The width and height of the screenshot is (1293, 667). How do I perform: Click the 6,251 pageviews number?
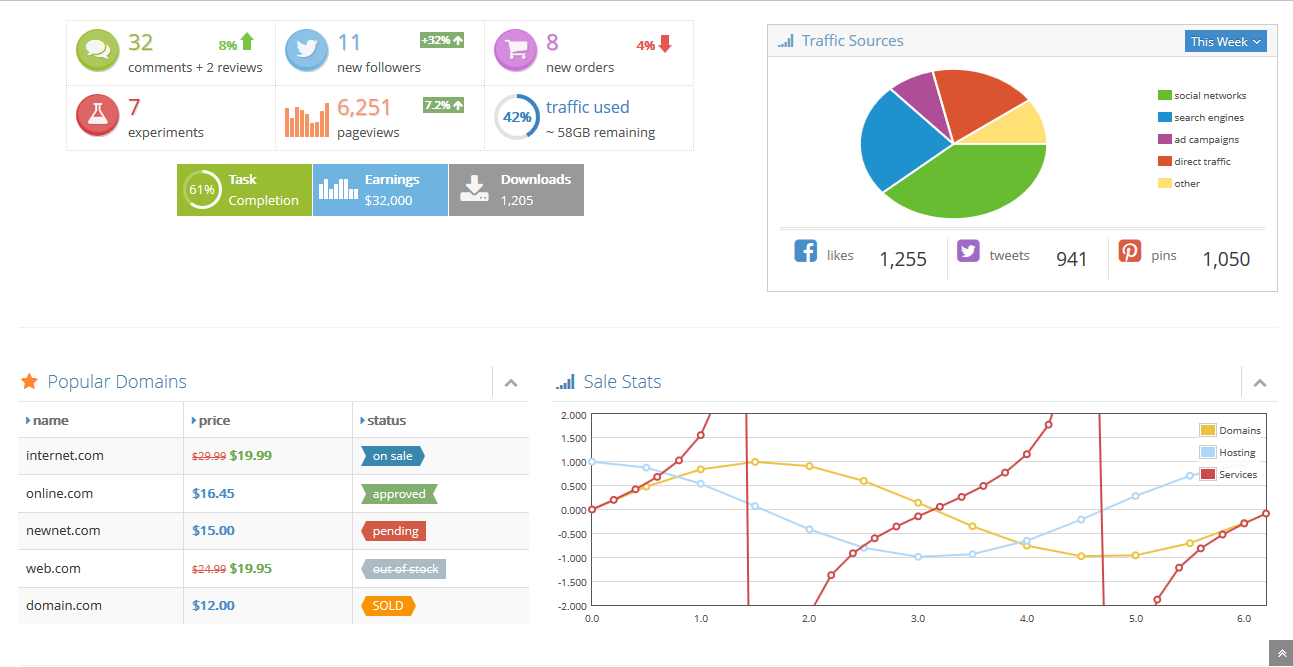click(364, 108)
